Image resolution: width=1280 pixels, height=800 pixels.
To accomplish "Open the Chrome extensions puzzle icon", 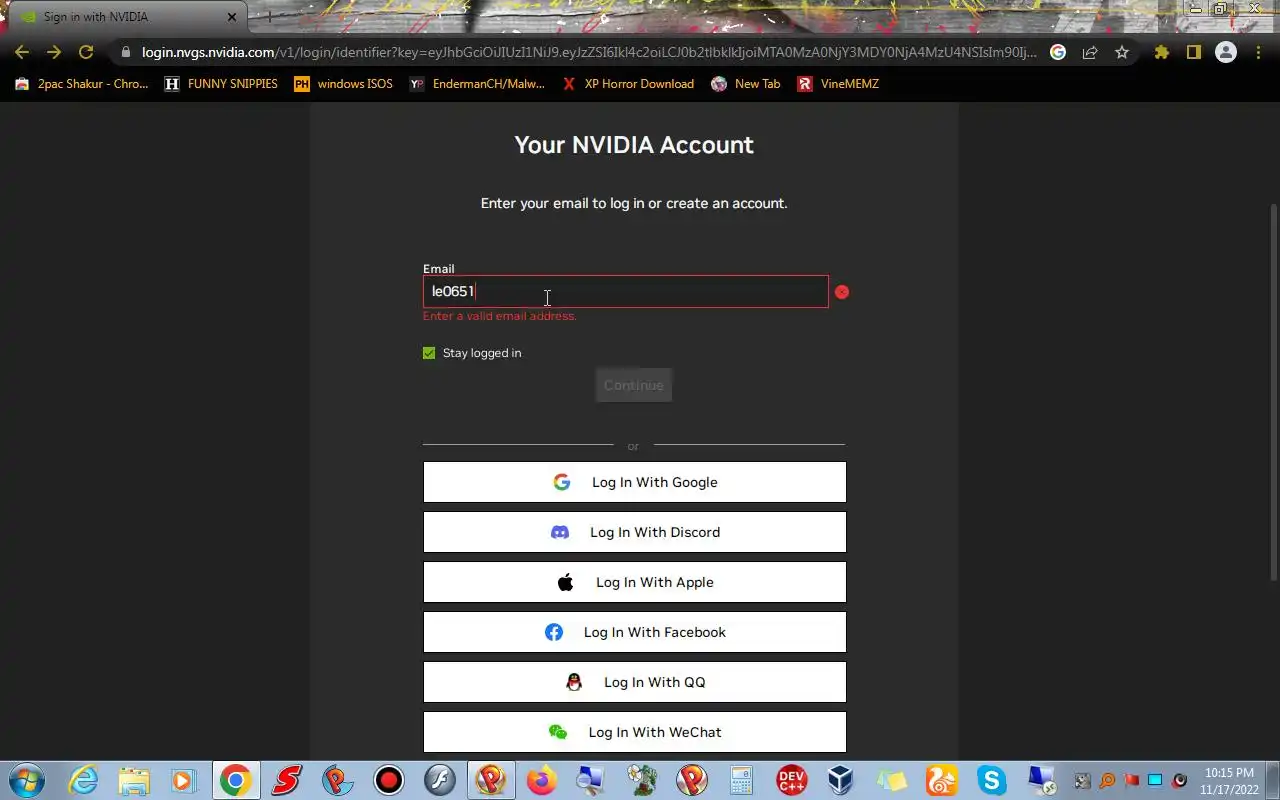I will [1162, 52].
